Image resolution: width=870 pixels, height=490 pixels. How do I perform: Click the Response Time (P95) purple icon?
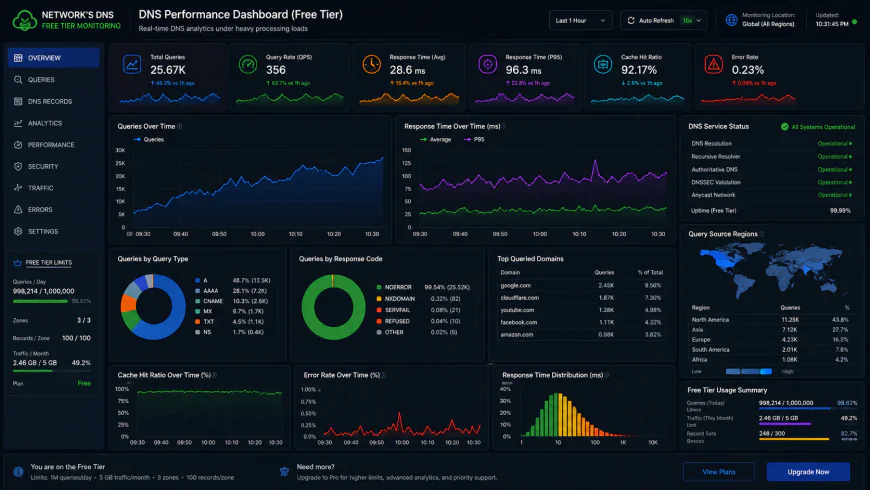(x=488, y=64)
